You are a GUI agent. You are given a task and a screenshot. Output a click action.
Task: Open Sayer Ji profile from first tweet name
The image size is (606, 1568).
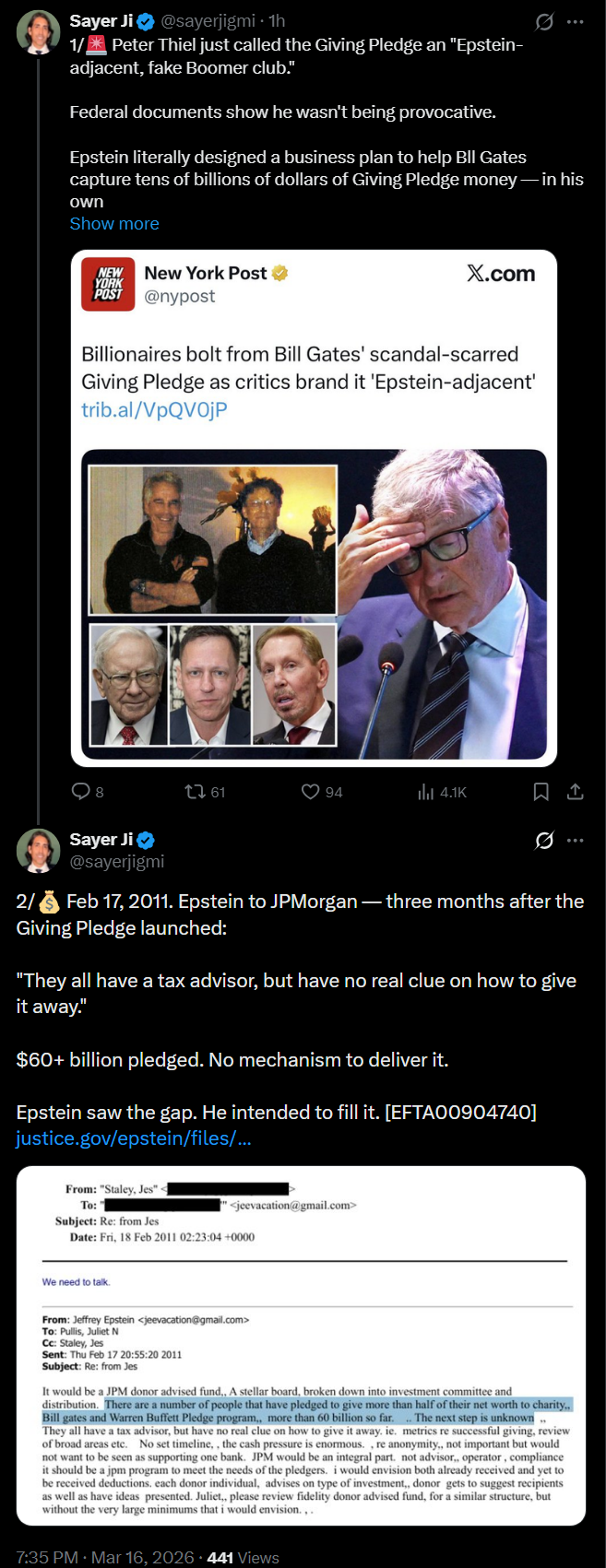coord(101,20)
